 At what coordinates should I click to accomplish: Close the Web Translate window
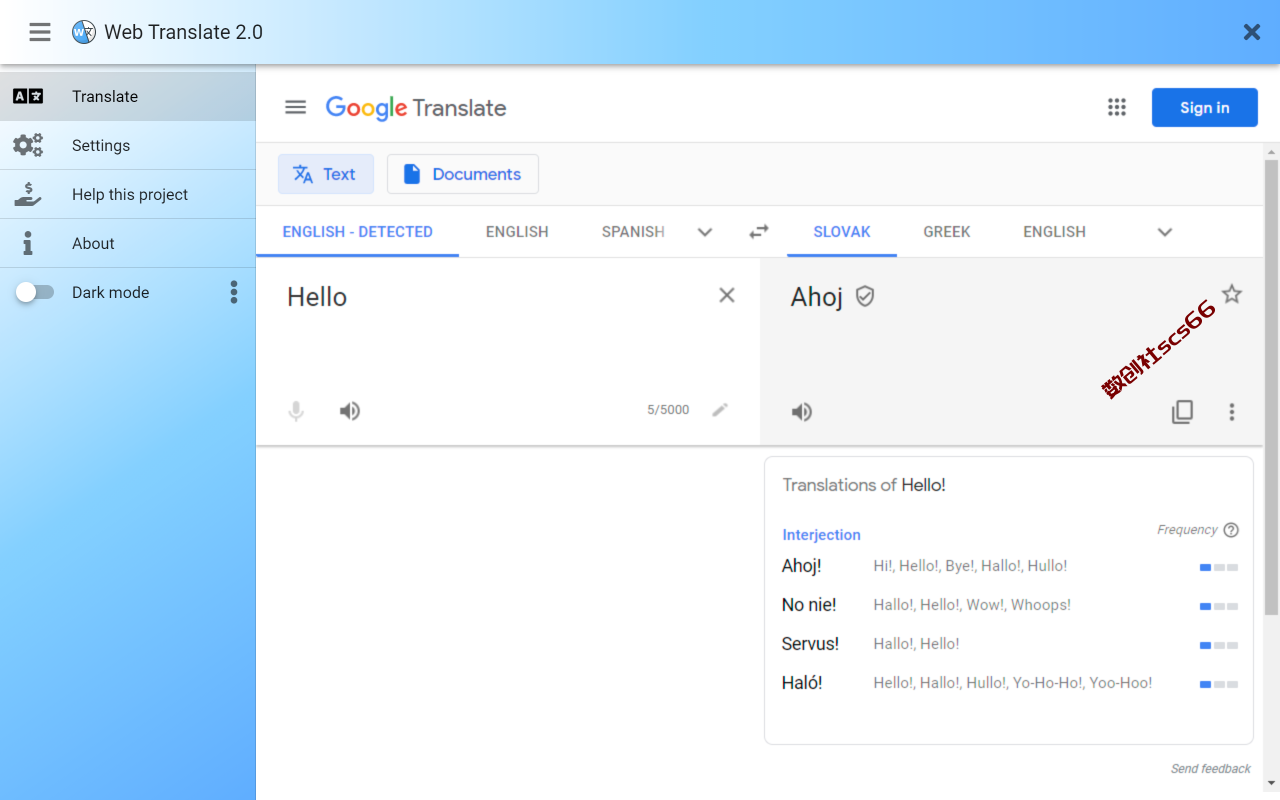pos(1252,32)
